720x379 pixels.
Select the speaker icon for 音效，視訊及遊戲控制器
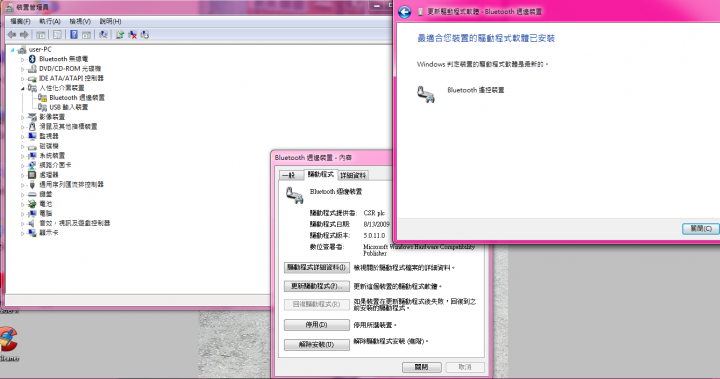point(32,223)
